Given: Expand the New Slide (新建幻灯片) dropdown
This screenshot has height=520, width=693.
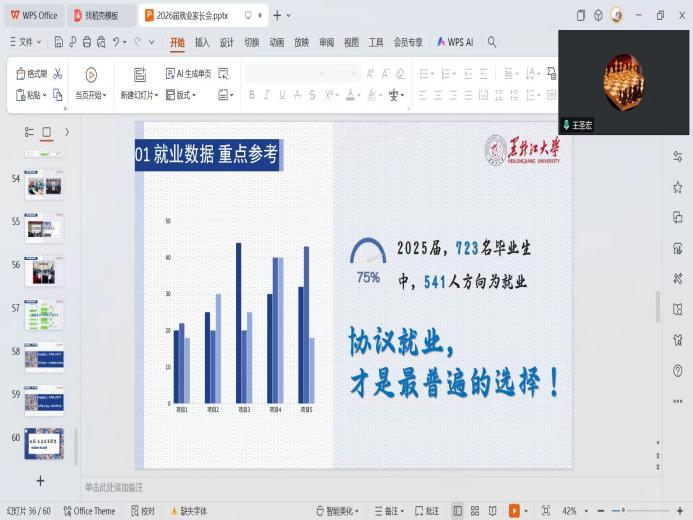Looking at the screenshot, I should [x=137, y=95].
